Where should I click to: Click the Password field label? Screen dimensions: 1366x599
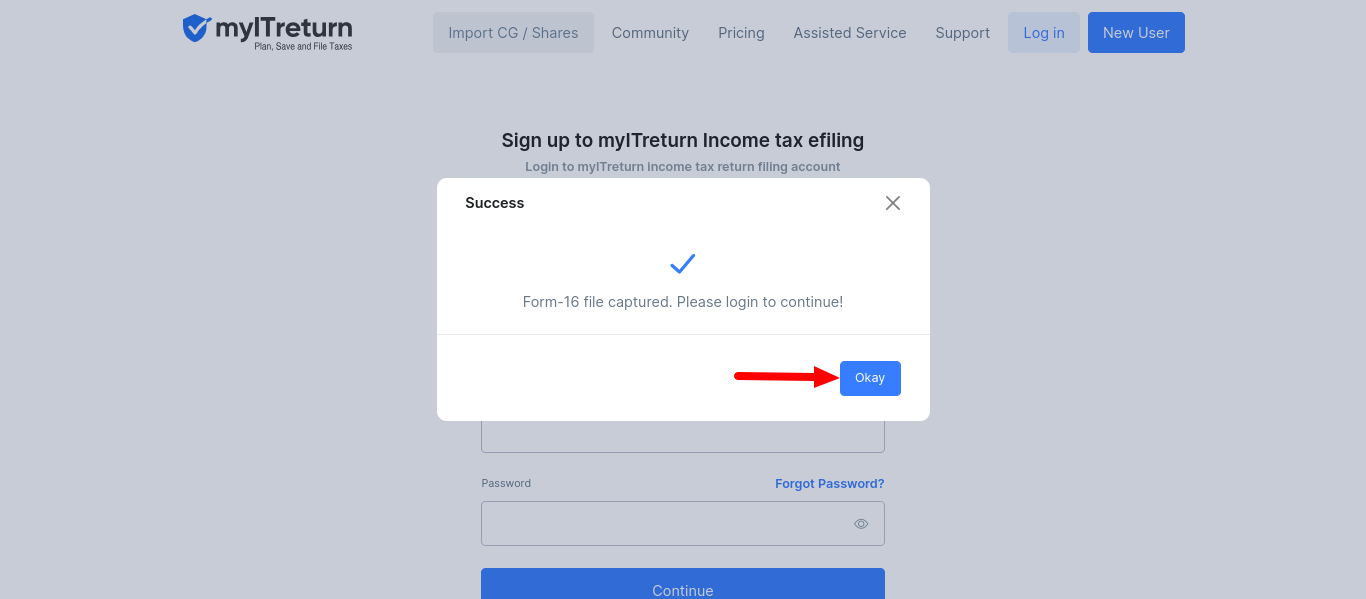tap(506, 484)
